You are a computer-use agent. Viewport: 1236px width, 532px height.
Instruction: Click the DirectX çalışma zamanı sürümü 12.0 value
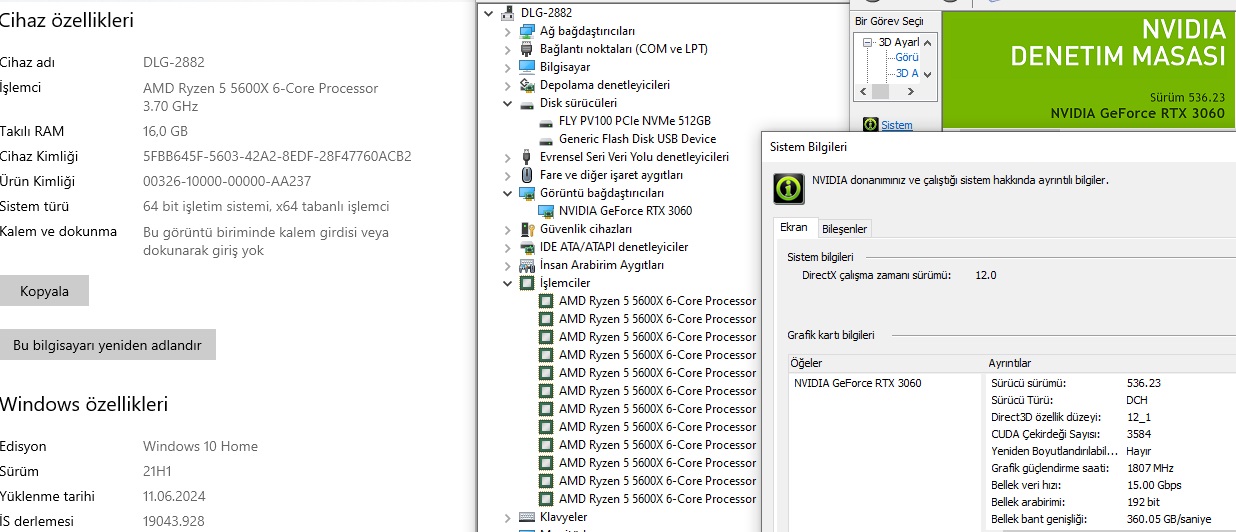[x=985, y=275]
